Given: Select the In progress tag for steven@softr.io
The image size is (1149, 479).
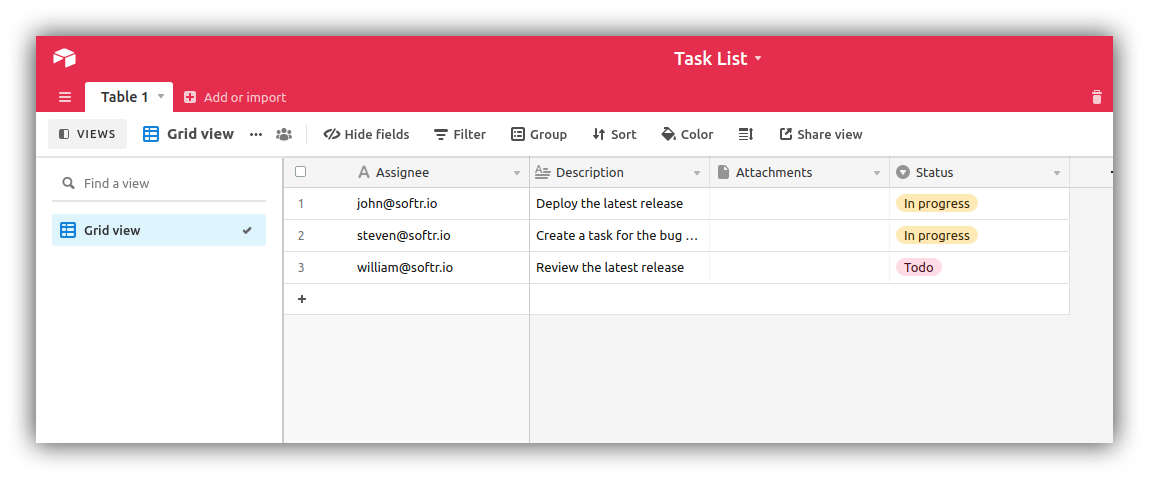Looking at the screenshot, I should [936, 235].
